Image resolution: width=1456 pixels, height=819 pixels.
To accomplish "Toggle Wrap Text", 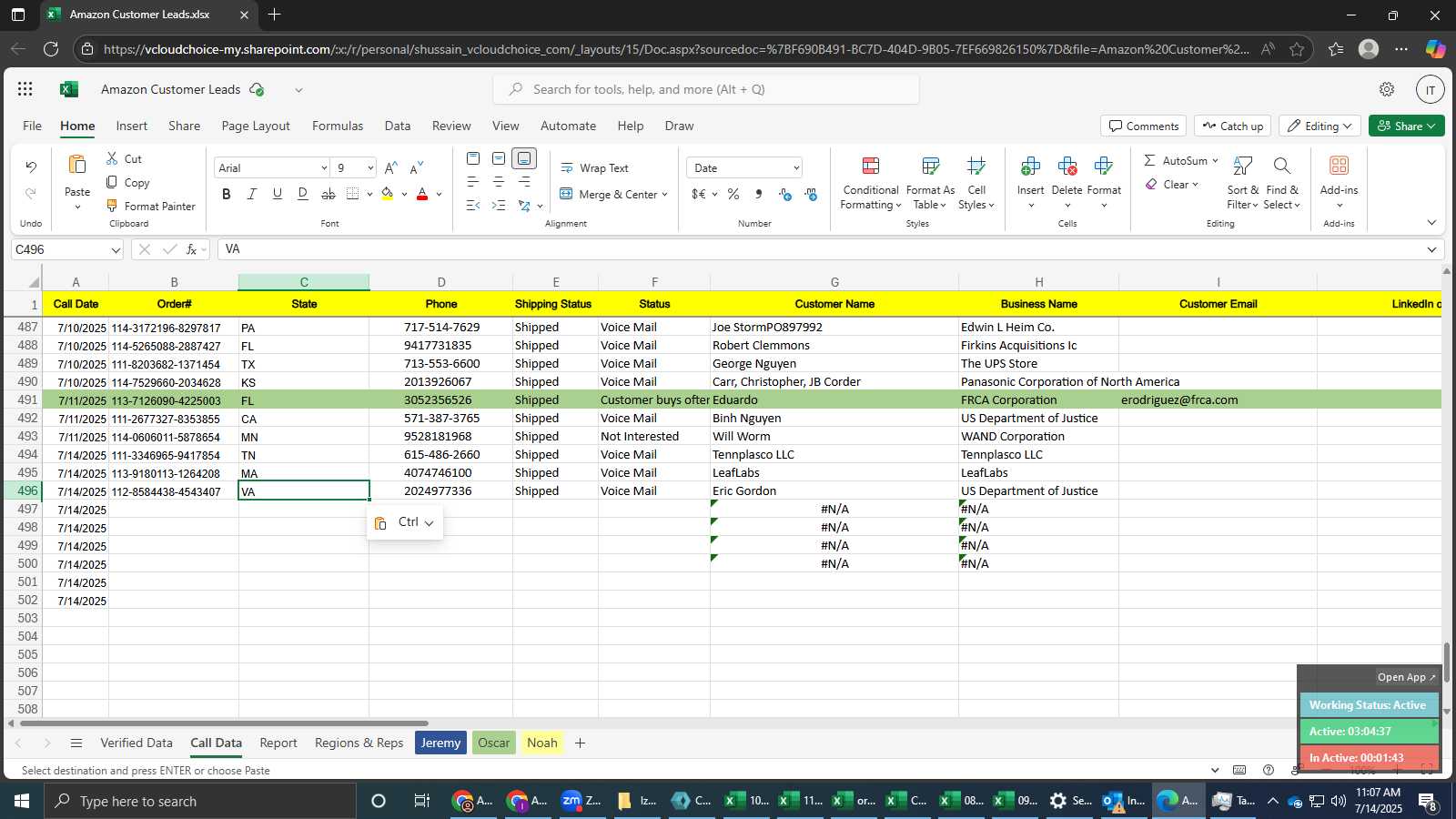I will 594,167.
